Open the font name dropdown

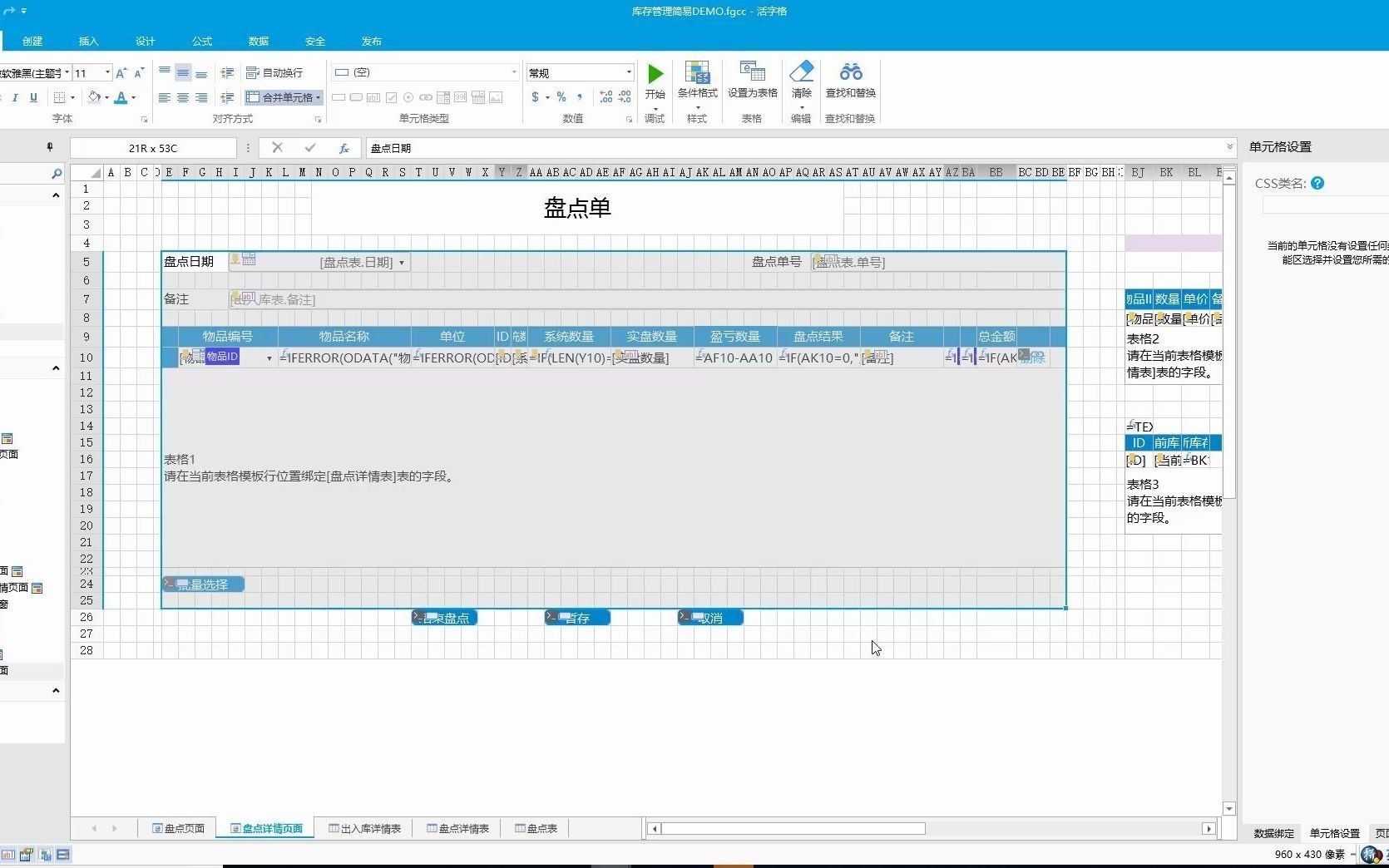point(67,72)
